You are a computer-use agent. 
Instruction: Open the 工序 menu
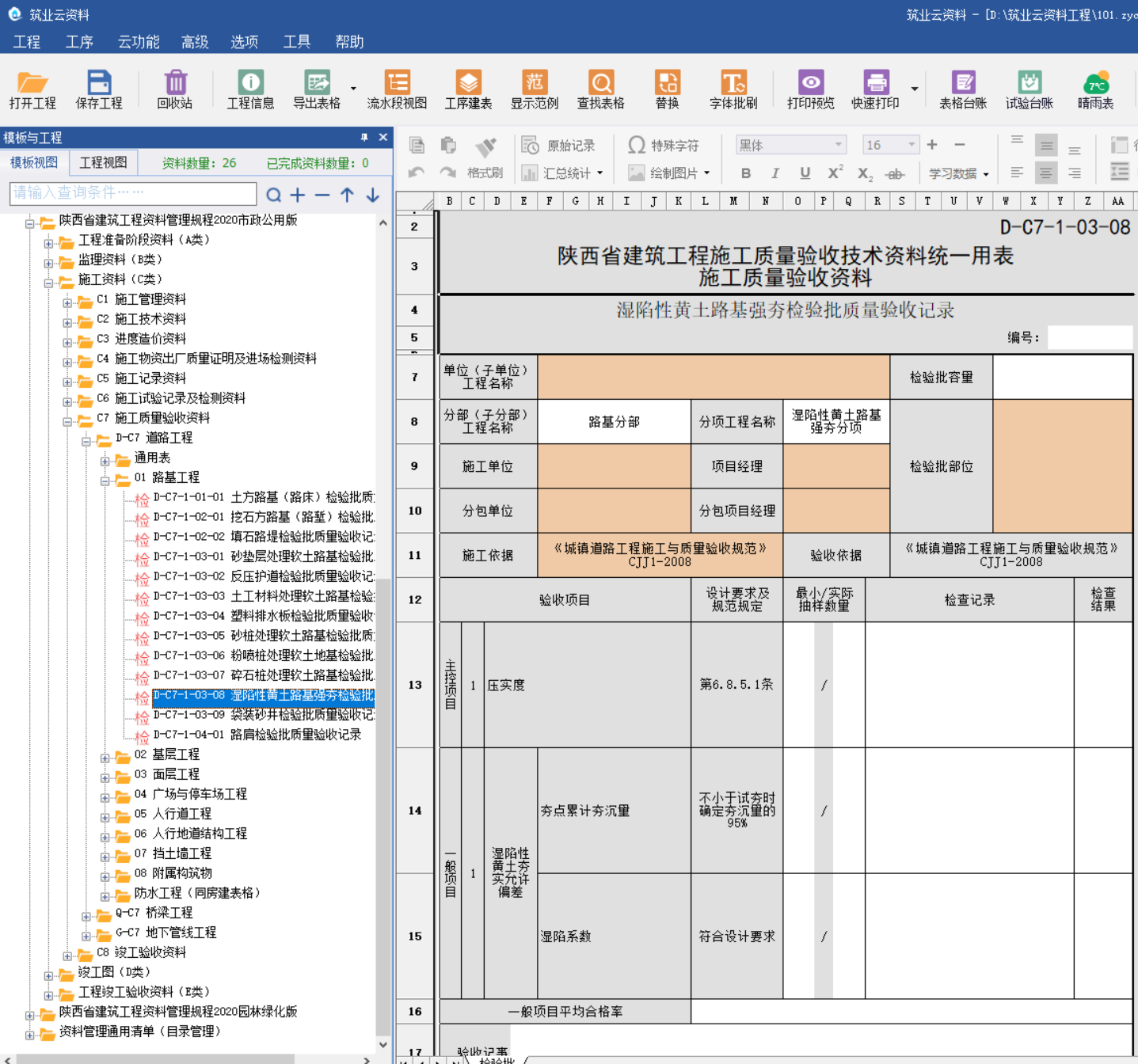pyautogui.click(x=79, y=41)
